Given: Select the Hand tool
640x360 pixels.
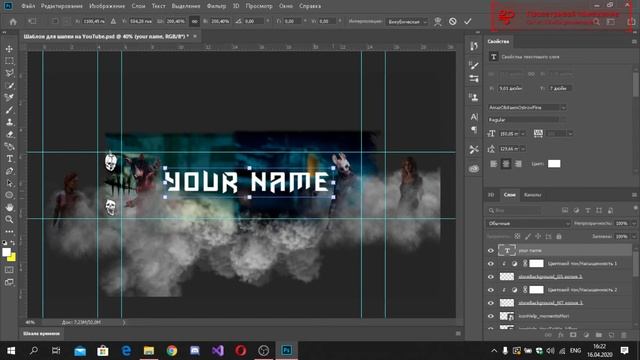Looking at the screenshot, I should [x=9, y=207].
